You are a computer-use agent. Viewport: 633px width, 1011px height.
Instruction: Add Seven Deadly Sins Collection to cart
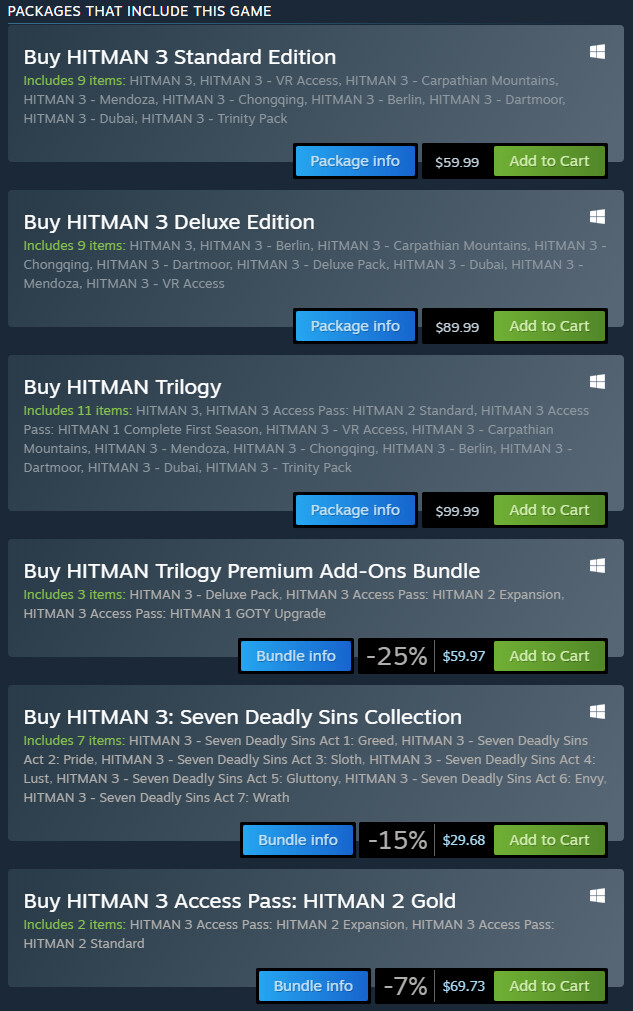(x=549, y=840)
